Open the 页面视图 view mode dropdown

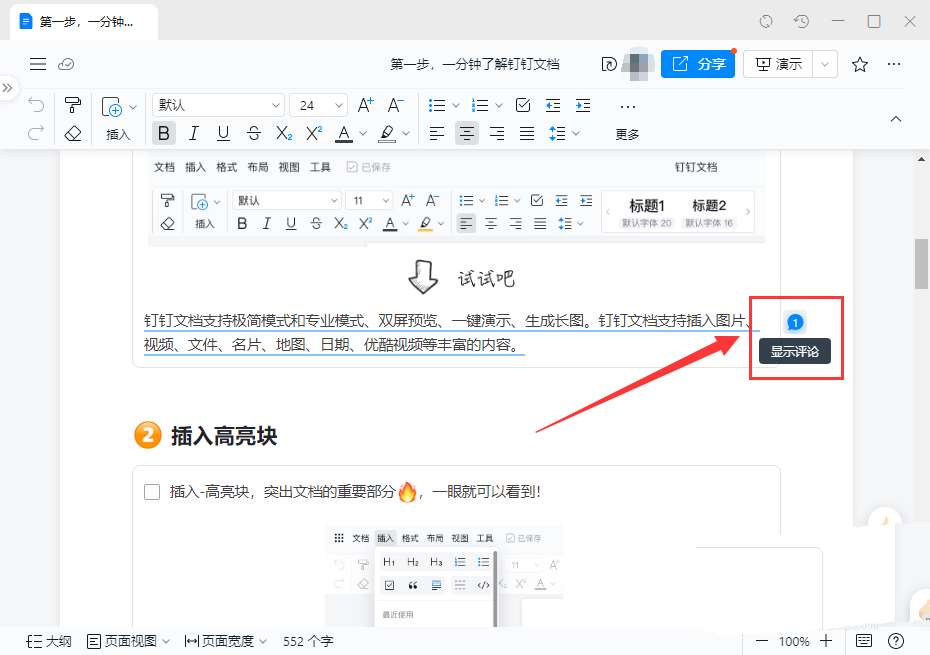pyautogui.click(x=128, y=641)
